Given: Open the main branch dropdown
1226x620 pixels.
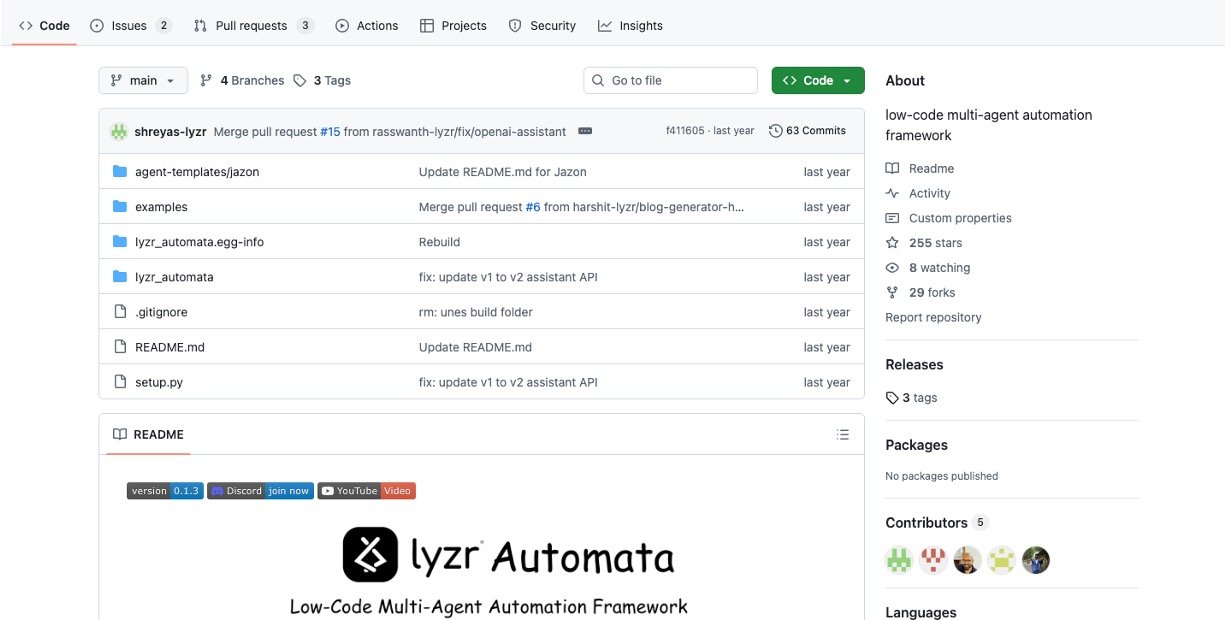Looking at the screenshot, I should pyautogui.click(x=142, y=80).
